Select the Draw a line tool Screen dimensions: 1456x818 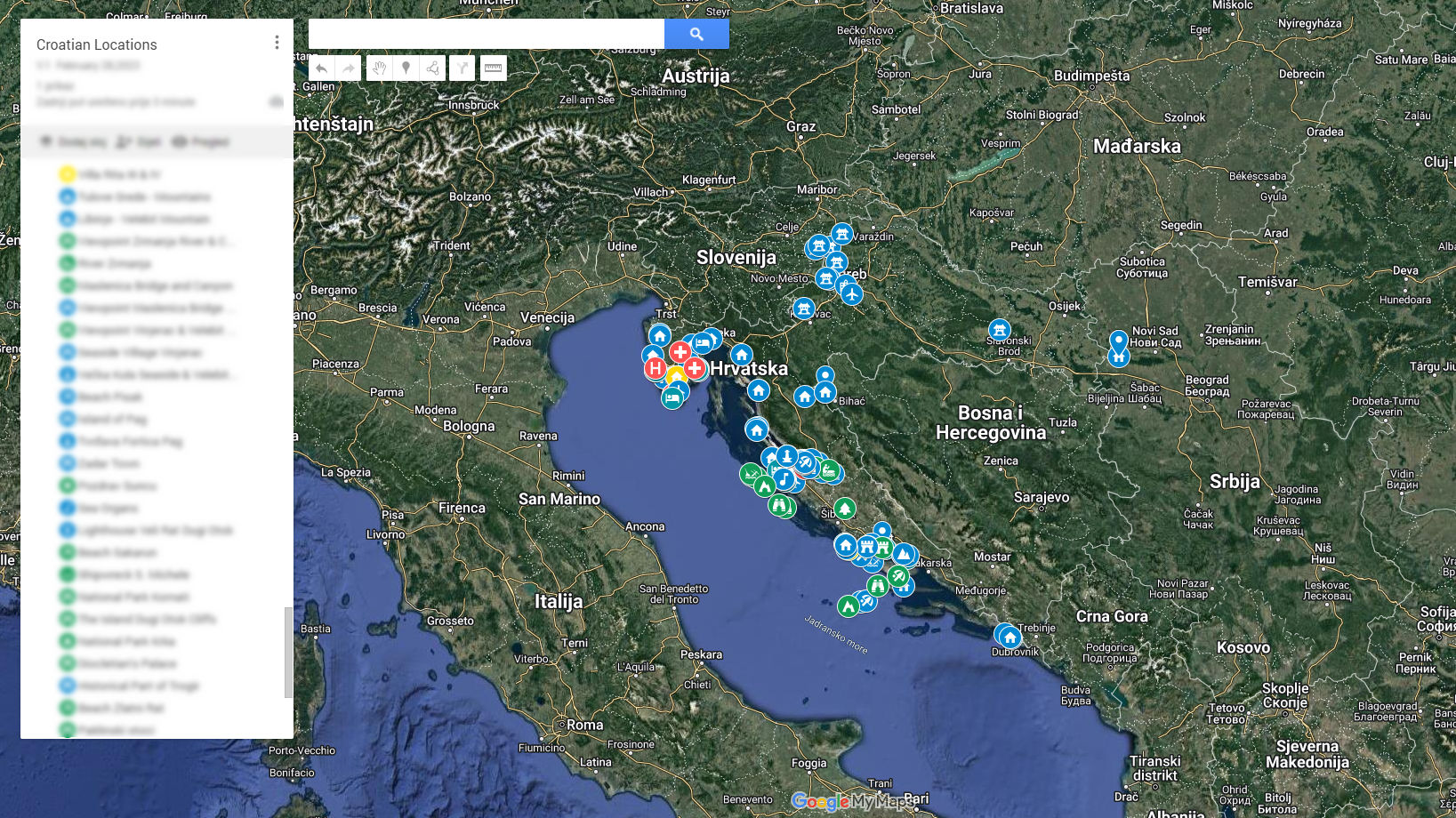point(432,68)
